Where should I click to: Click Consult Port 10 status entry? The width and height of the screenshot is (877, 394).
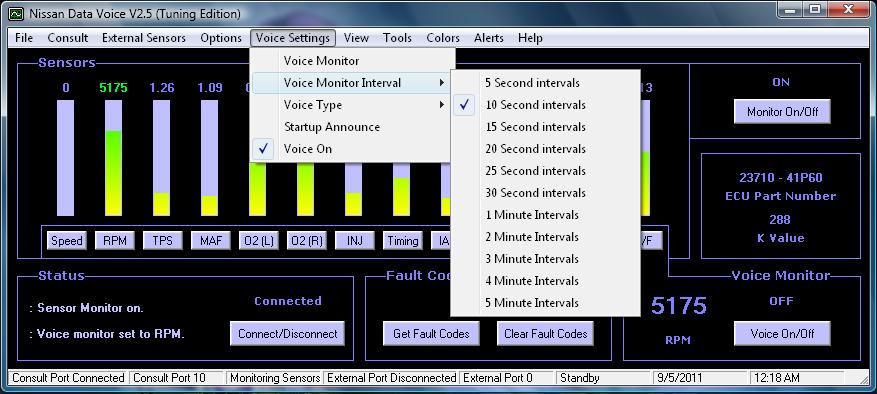point(176,378)
